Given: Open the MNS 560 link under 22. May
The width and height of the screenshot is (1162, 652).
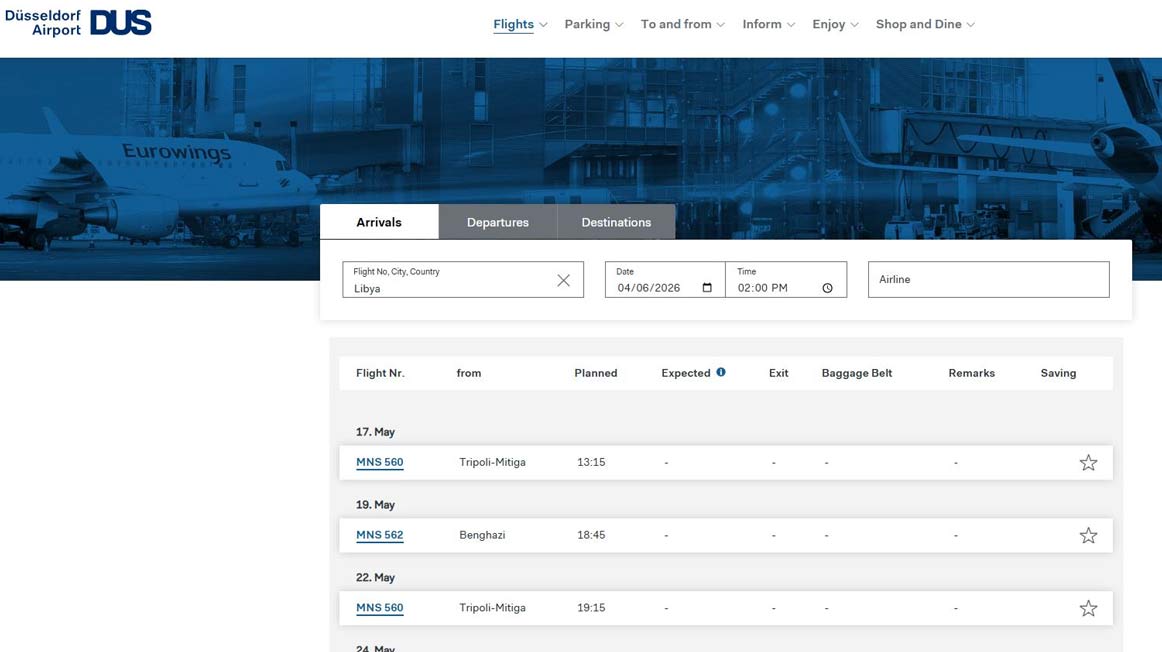Looking at the screenshot, I should 379,607.
